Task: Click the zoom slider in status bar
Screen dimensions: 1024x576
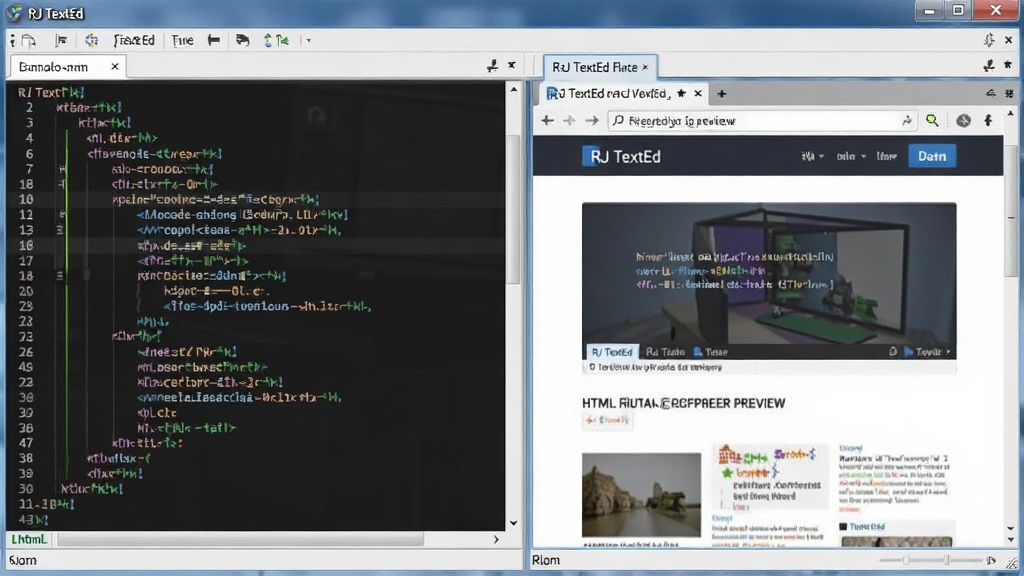Action: (931, 560)
